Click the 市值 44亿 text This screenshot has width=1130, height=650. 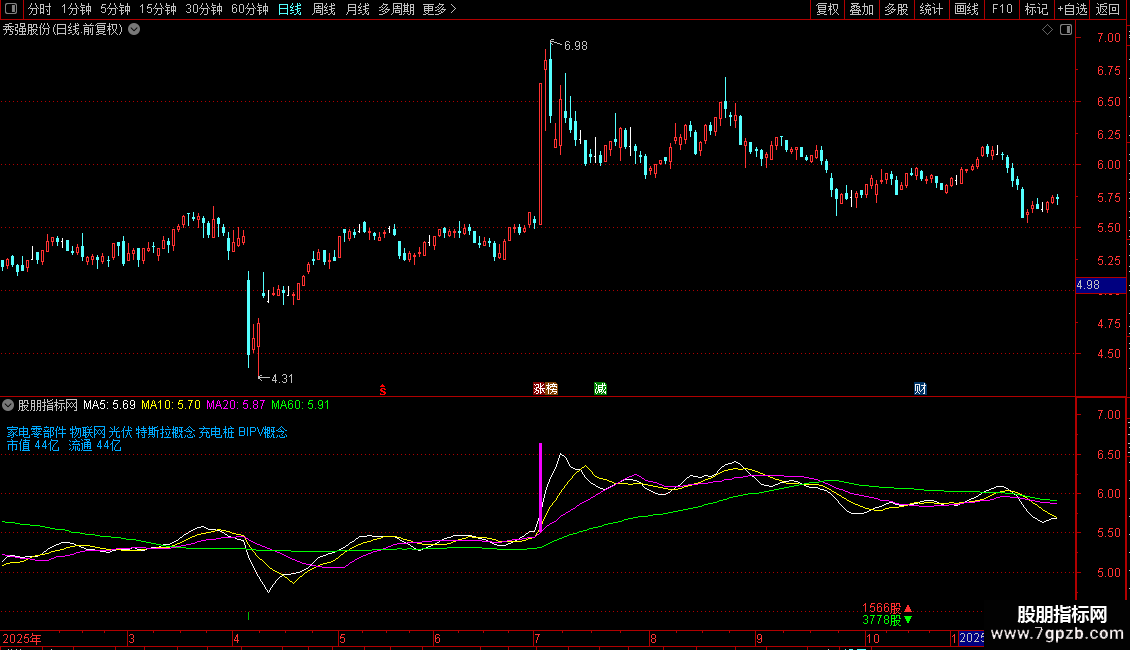(33, 445)
